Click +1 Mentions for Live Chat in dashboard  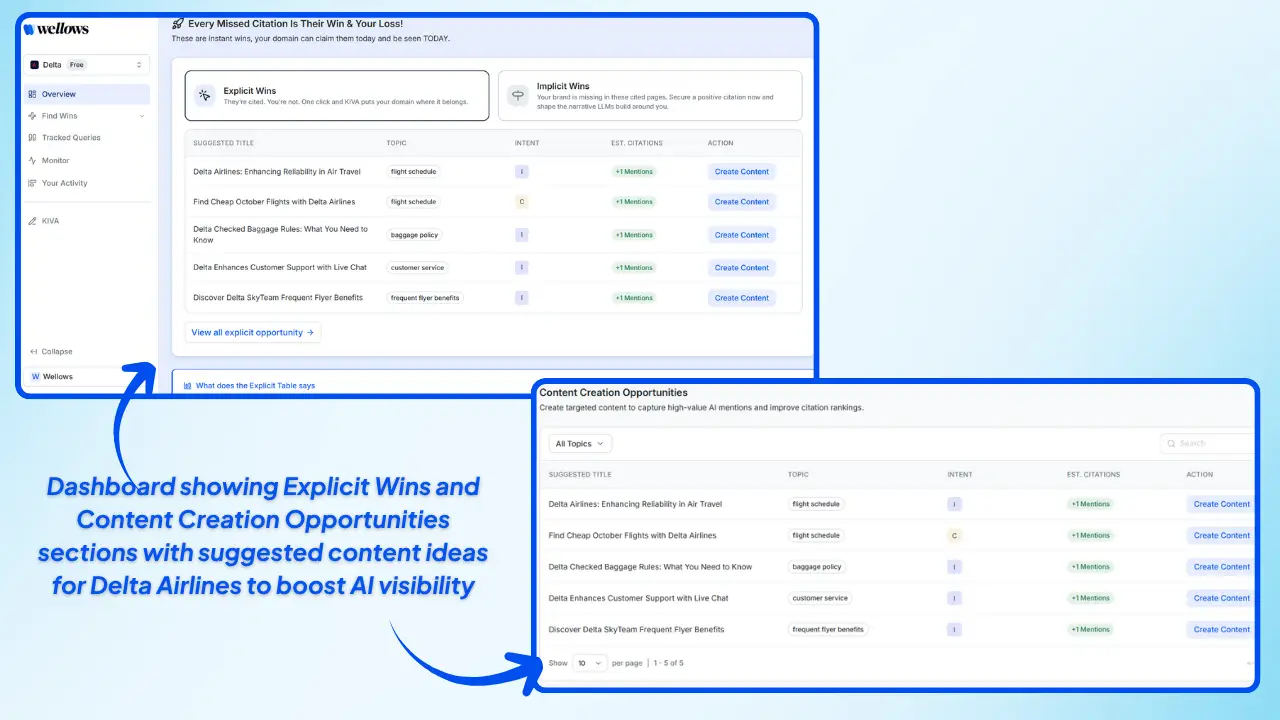(x=634, y=268)
